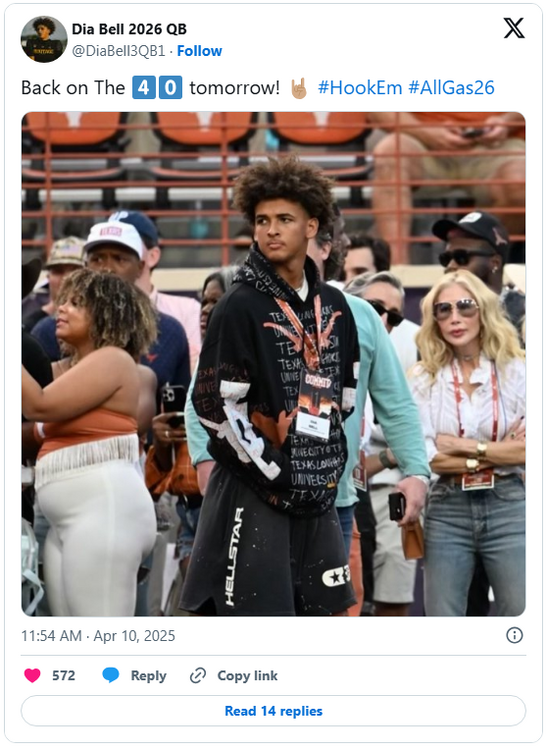Screen dimensions: 547x750
Task: Click the horns hand emoji in the tweet
Action: [x=299, y=88]
